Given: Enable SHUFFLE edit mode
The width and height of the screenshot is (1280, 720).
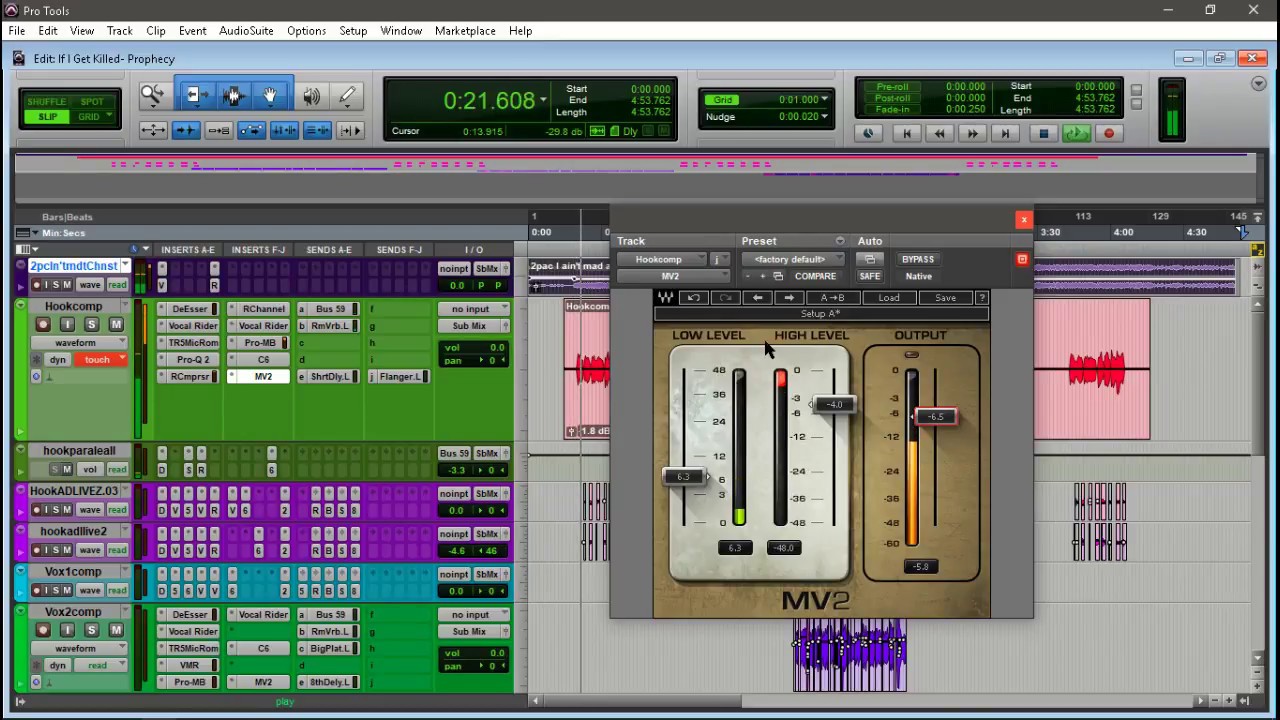Looking at the screenshot, I should pyautogui.click(x=46, y=102).
